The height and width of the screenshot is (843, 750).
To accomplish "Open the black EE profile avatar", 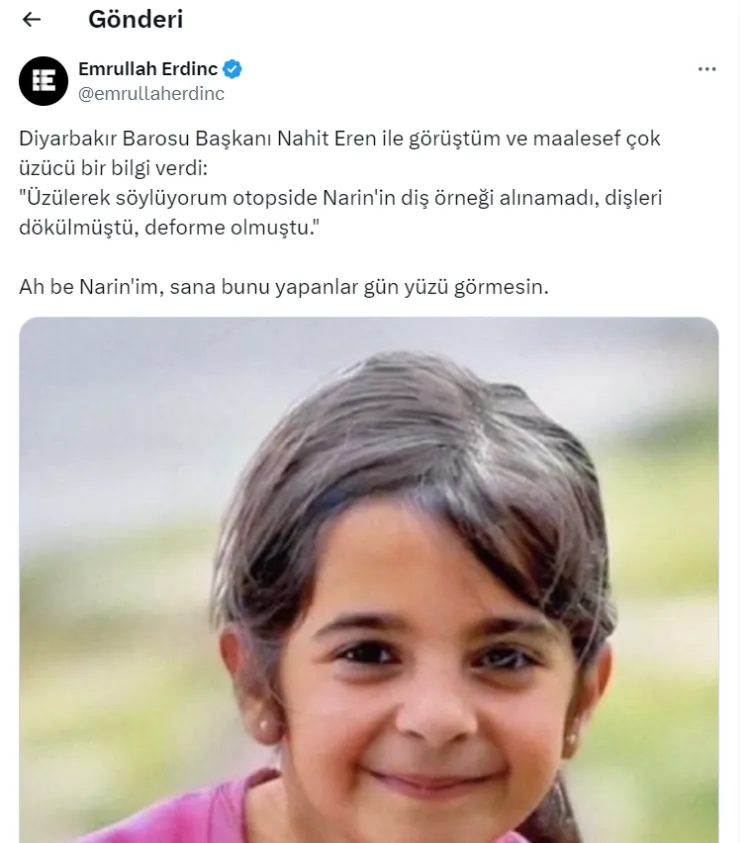I will 44,81.
